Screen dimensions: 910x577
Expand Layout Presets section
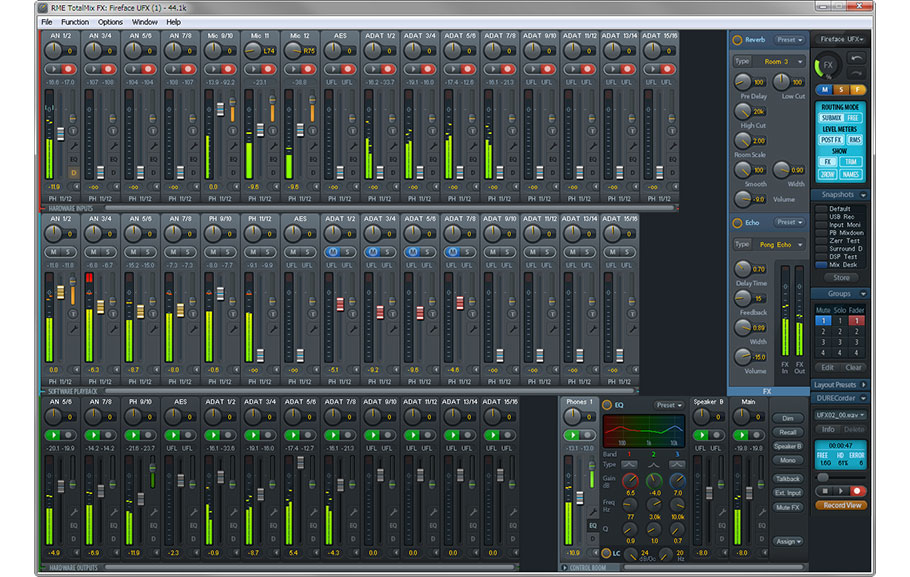click(863, 385)
